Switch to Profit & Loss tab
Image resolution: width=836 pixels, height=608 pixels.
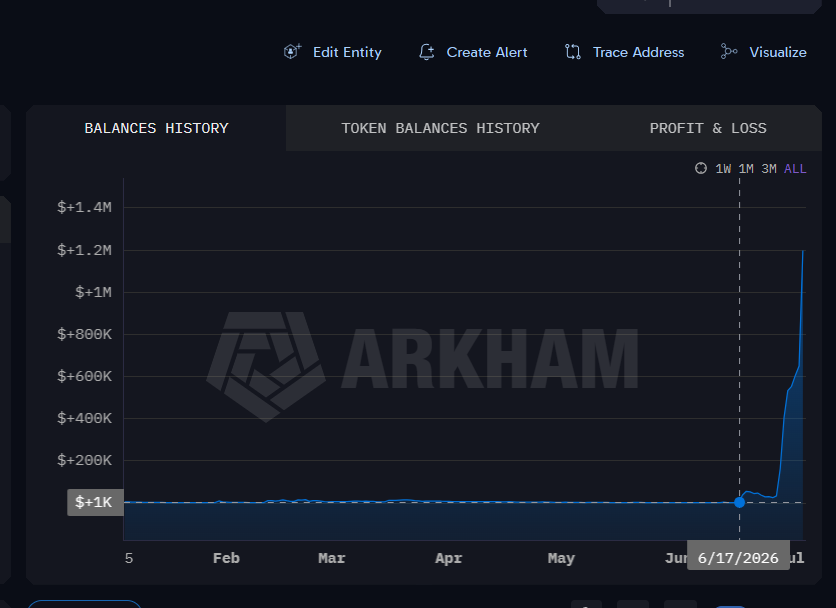click(x=708, y=128)
